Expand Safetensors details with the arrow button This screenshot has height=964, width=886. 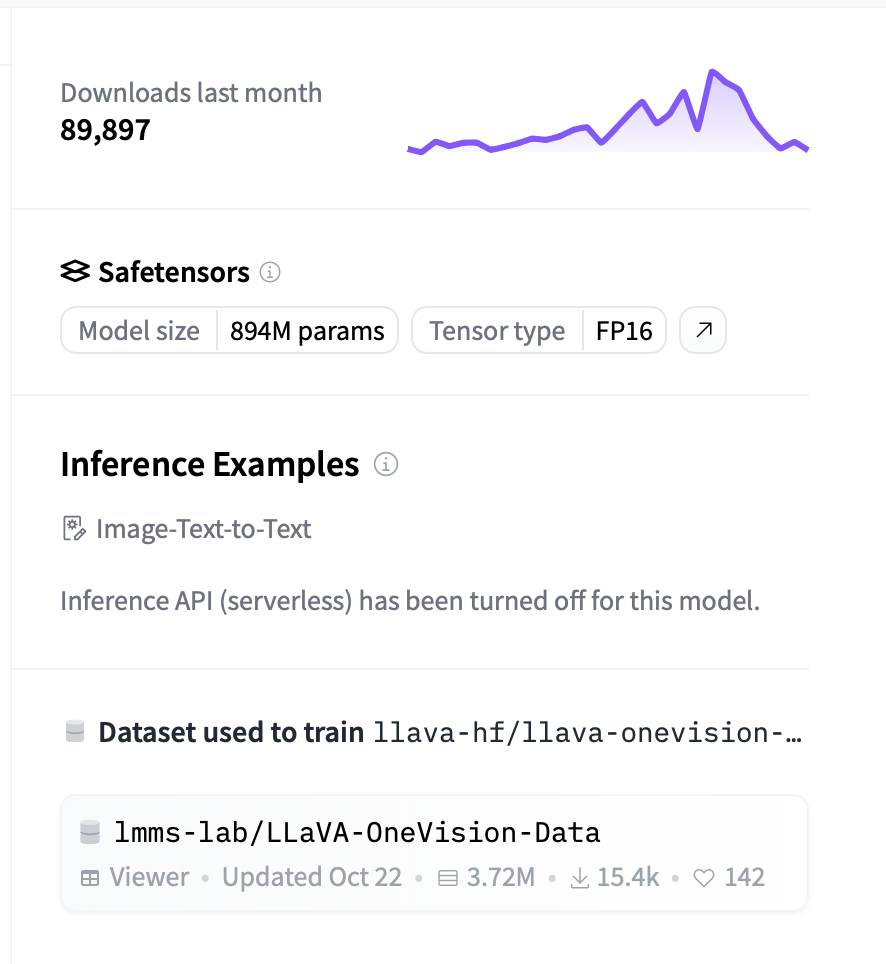703,330
